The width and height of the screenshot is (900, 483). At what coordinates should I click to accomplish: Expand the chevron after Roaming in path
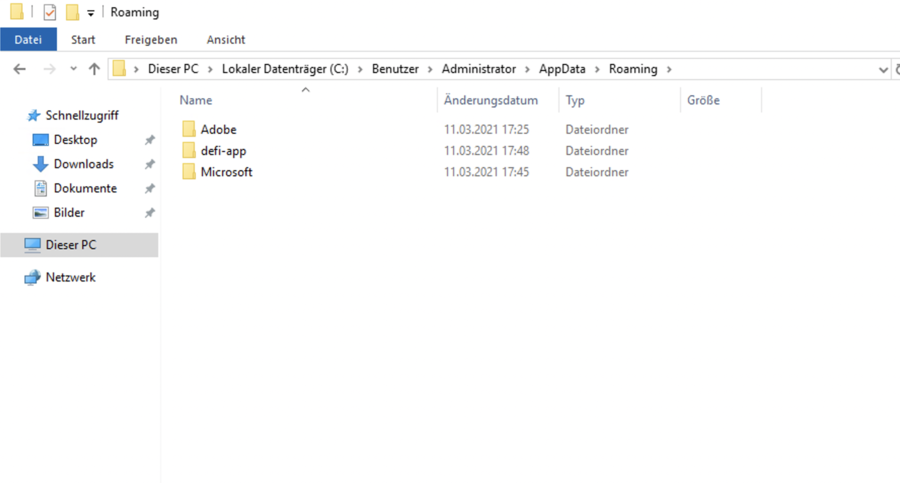pyautogui.click(x=670, y=69)
